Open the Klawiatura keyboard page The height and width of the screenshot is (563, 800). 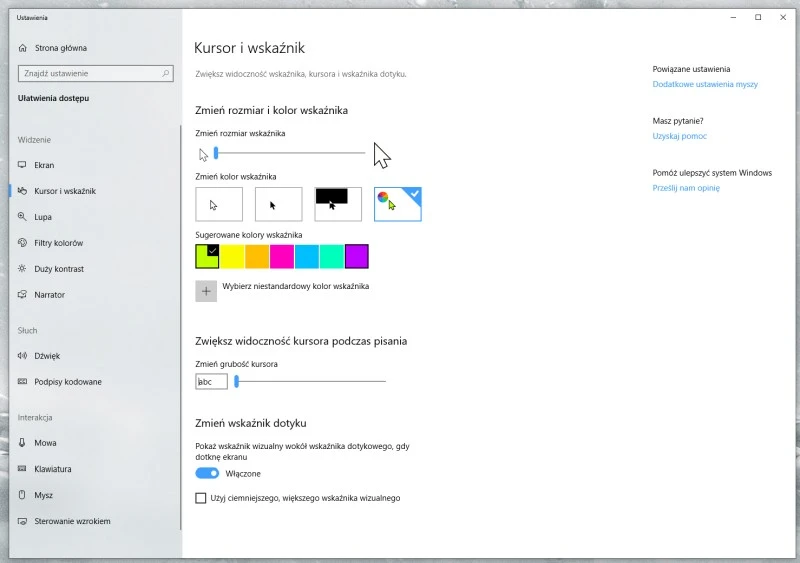[52, 469]
